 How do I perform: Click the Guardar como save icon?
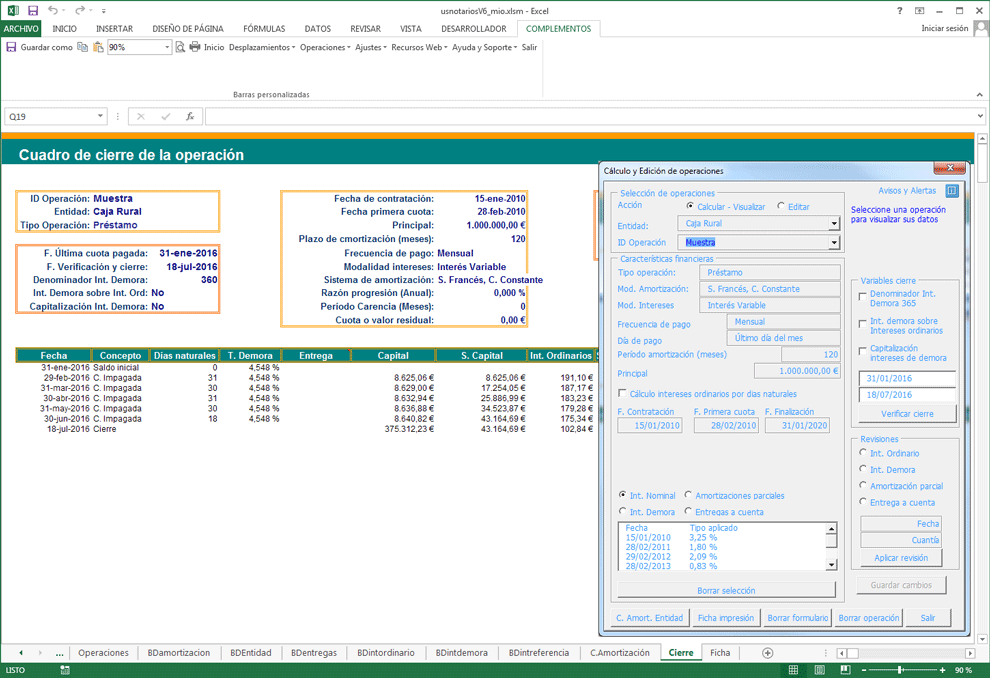click(11, 47)
